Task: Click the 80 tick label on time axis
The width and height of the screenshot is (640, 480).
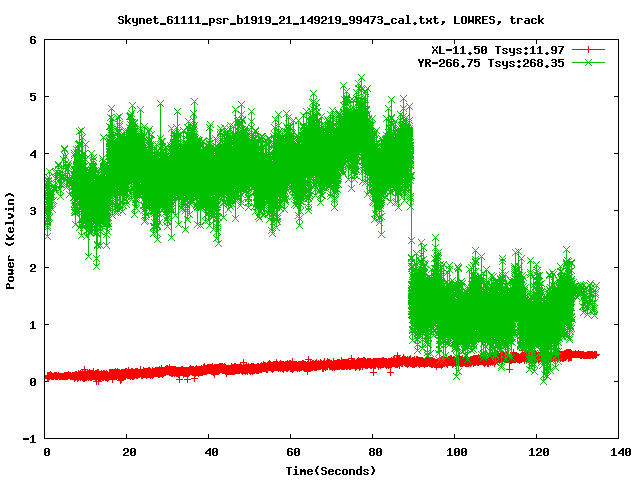Action: pyautogui.click(x=373, y=452)
